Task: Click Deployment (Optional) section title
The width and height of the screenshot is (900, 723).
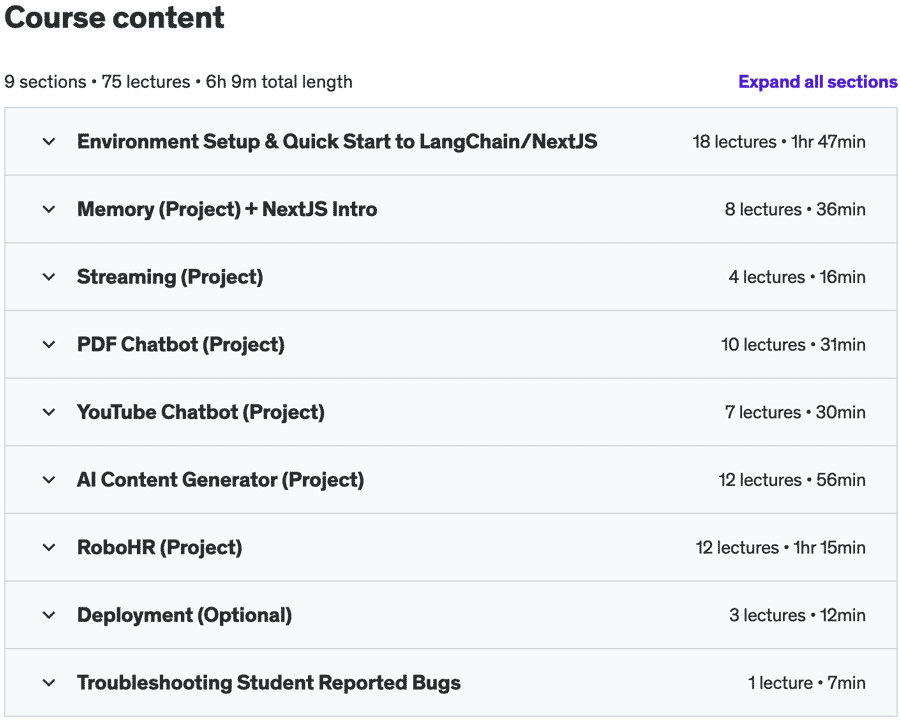Action: (184, 616)
